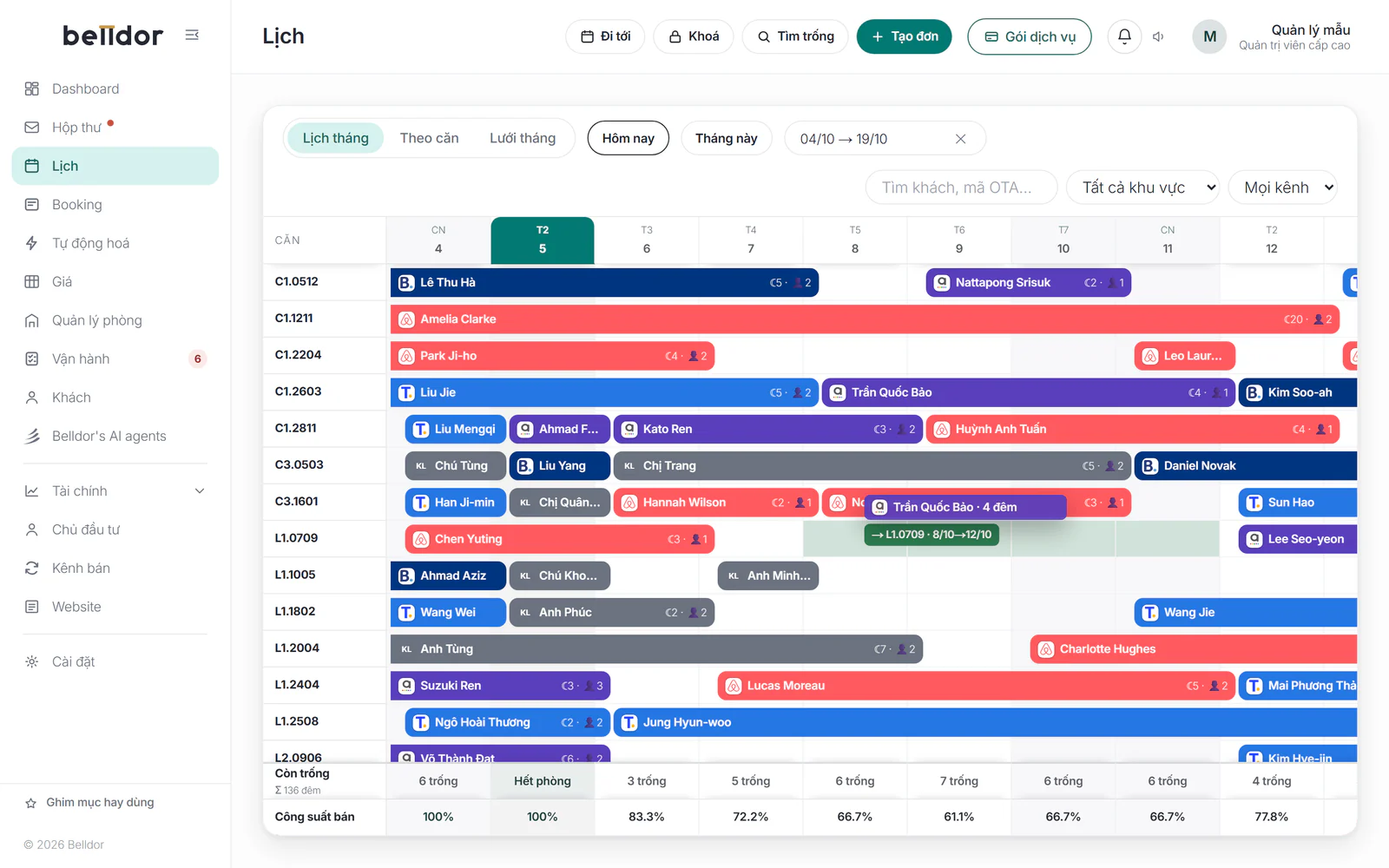Open notifications via the bell icon
The image size is (1389, 868).
click(1124, 36)
